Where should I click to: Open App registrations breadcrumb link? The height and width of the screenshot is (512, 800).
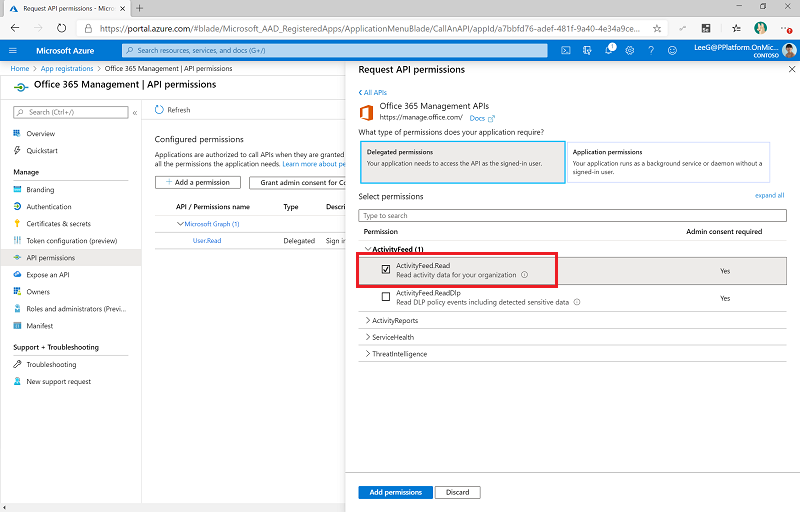point(67,68)
